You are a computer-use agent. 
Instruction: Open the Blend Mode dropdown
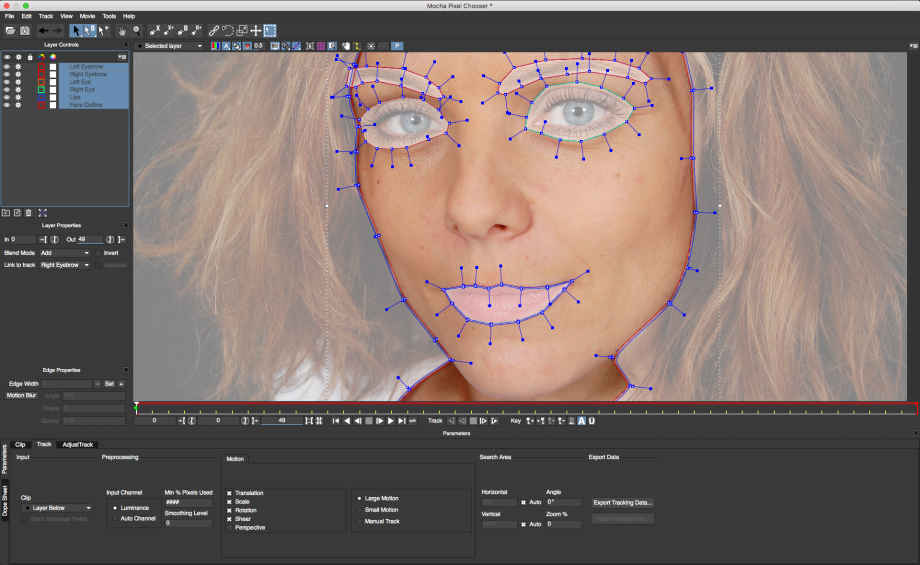[65, 253]
